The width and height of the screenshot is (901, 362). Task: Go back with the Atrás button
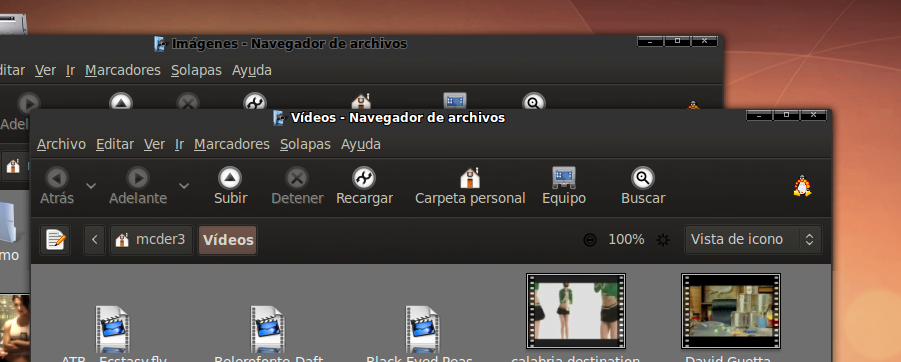57,186
